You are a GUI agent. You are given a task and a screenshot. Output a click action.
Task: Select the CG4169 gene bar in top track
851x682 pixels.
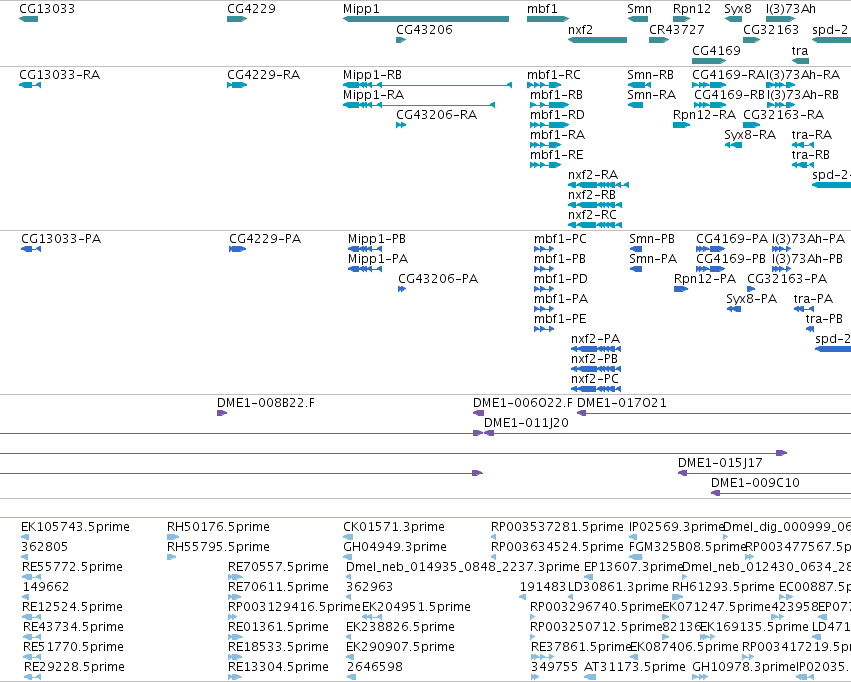[709, 61]
